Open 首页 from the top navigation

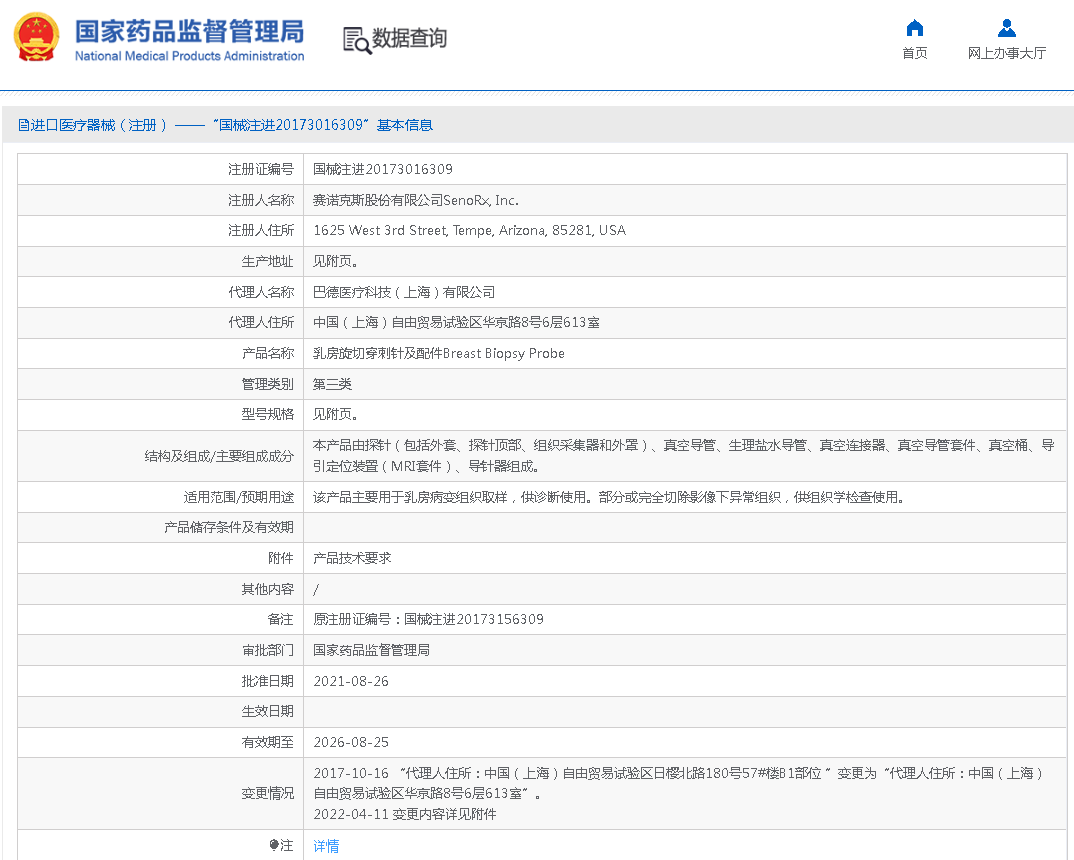[913, 54]
